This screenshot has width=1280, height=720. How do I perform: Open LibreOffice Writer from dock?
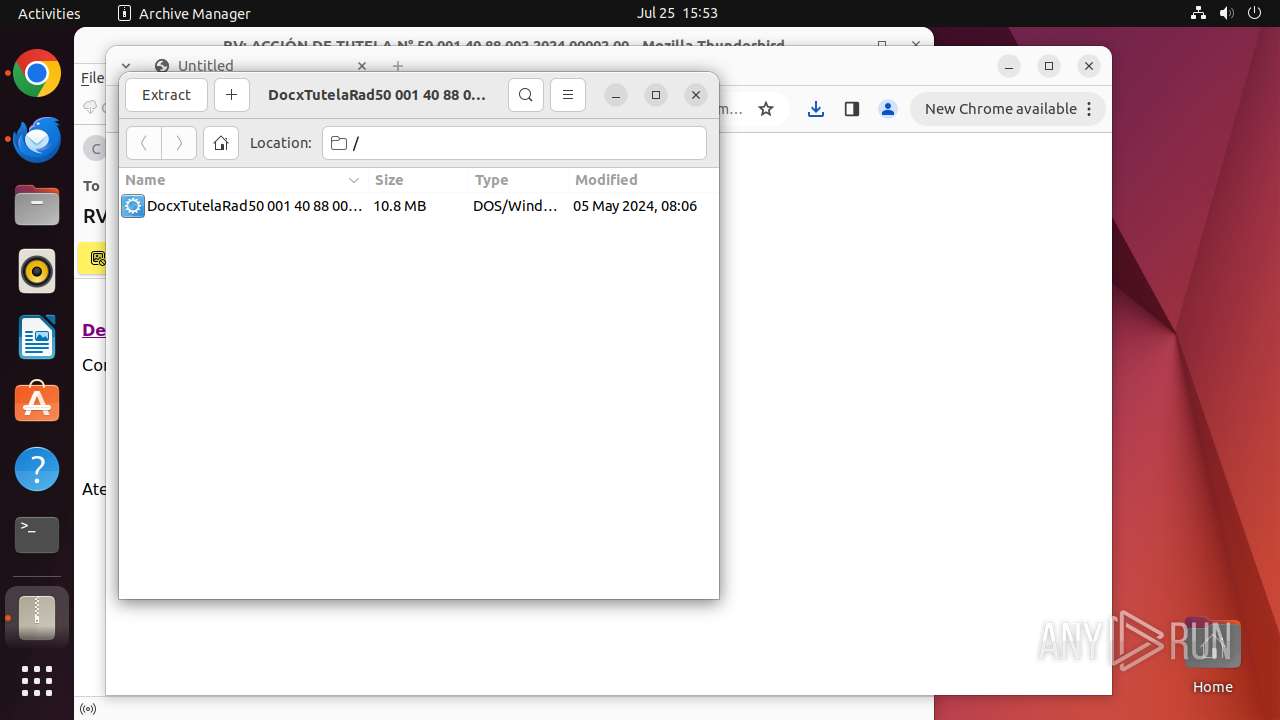tap(37, 338)
